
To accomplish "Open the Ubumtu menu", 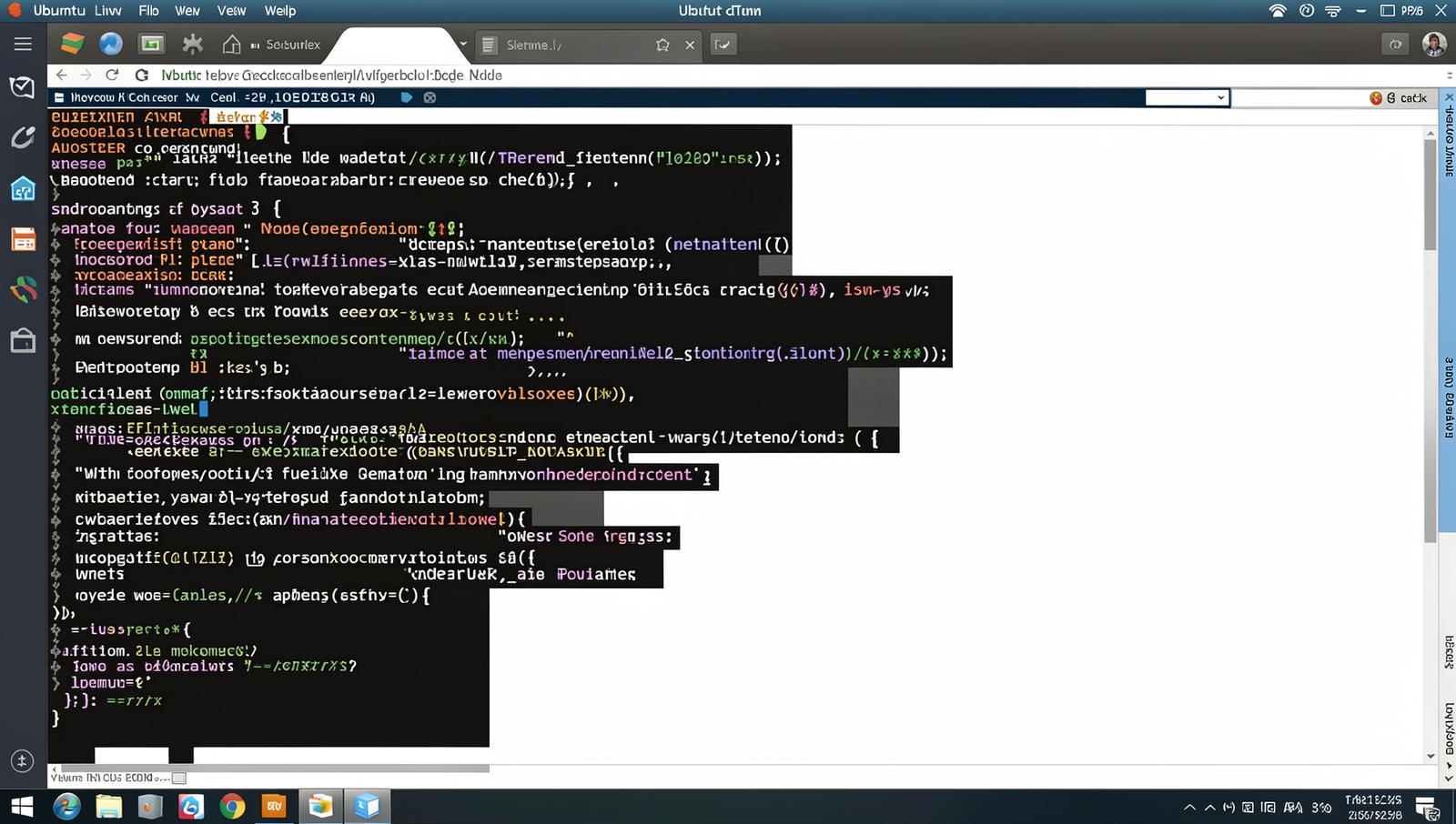I will 59,11.
